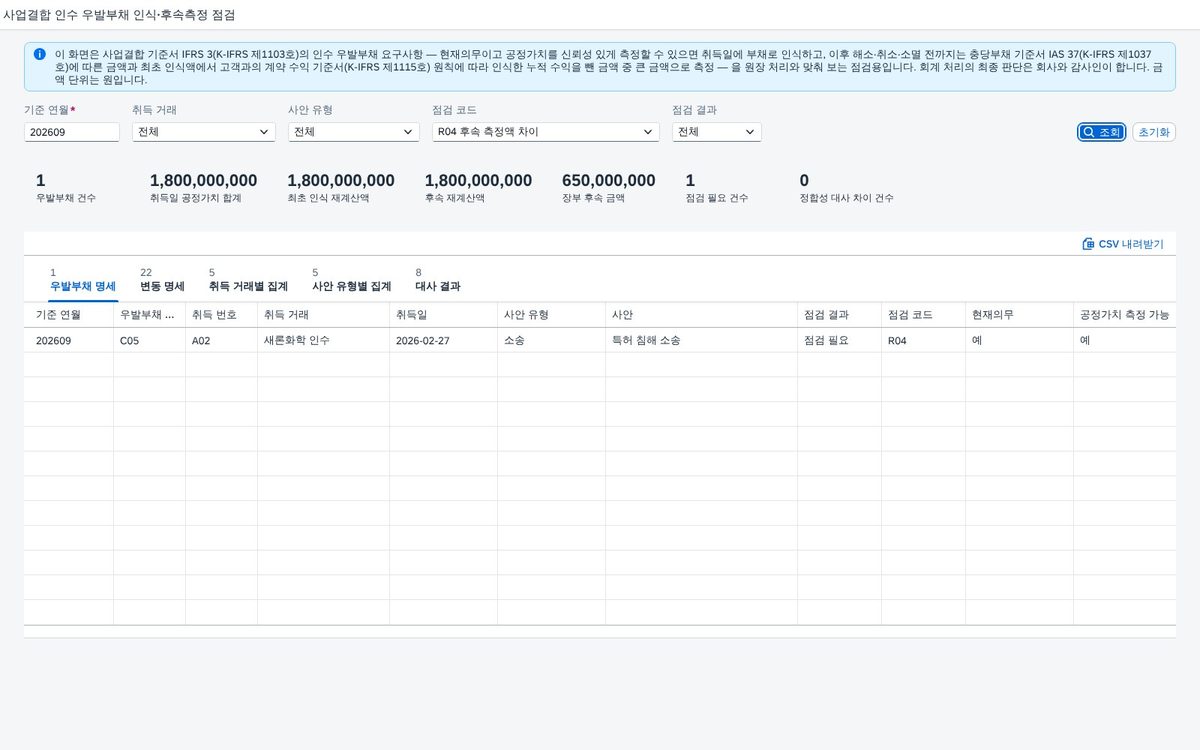Click the 공정가치 측정 가능 column header

pyautogui.click(x=1124, y=315)
